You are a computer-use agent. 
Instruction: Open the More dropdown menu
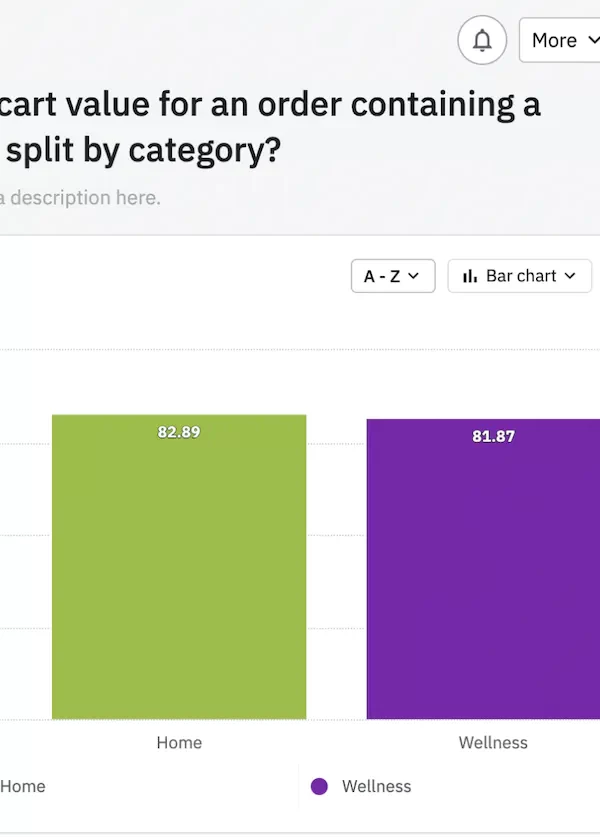pyautogui.click(x=560, y=40)
